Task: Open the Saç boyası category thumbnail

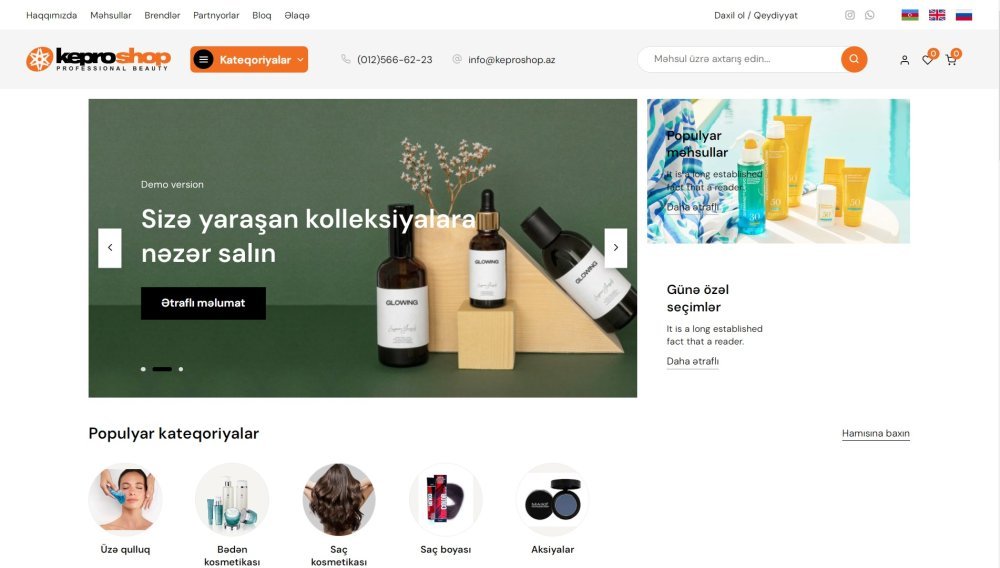Action: [446, 500]
